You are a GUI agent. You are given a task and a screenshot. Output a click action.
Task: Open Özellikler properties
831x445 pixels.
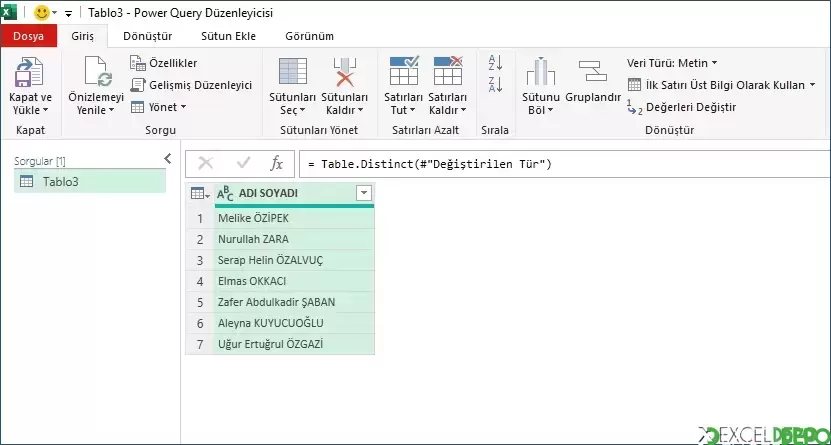[x=164, y=63]
